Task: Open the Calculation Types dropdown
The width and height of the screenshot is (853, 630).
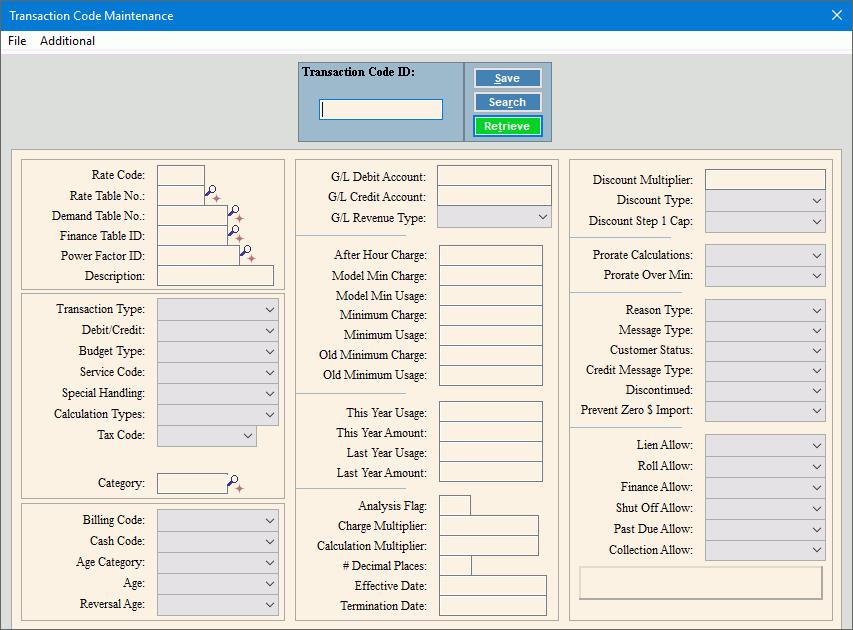Action: point(218,415)
